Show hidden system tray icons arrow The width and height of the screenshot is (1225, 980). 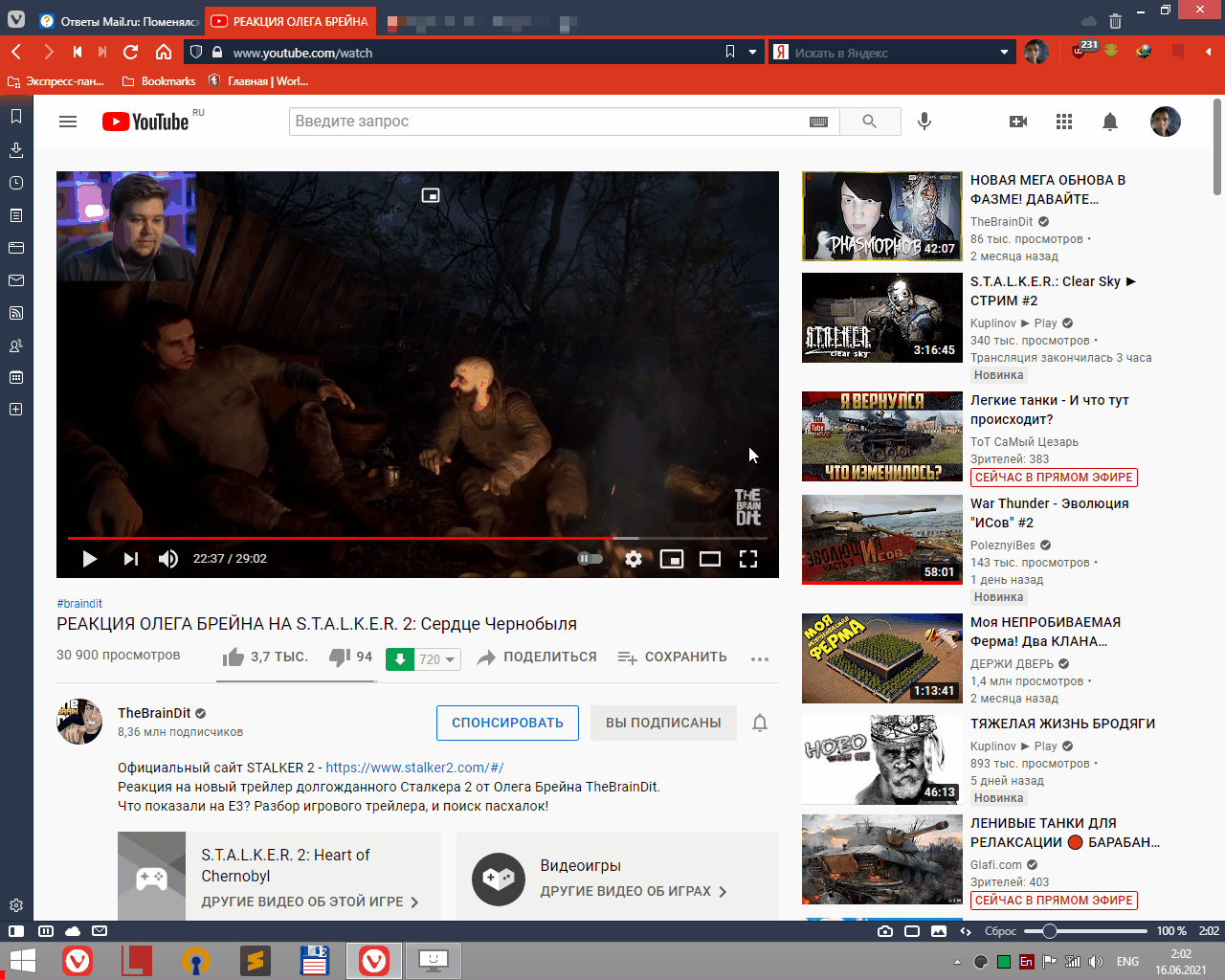pyautogui.click(x=957, y=962)
